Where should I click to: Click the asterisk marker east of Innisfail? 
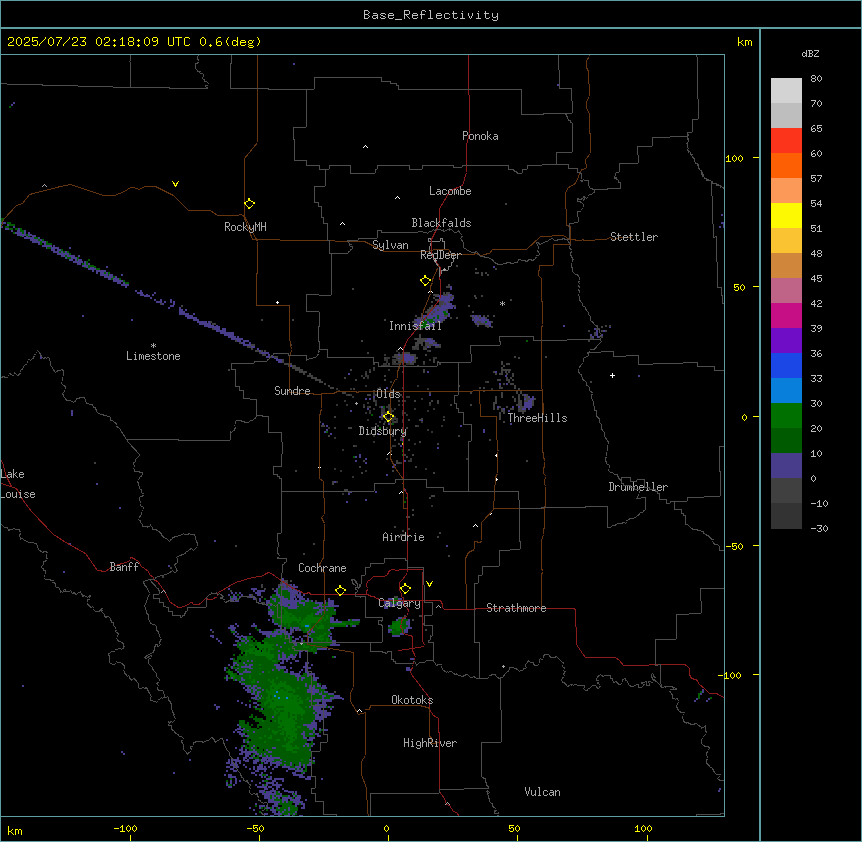click(502, 303)
